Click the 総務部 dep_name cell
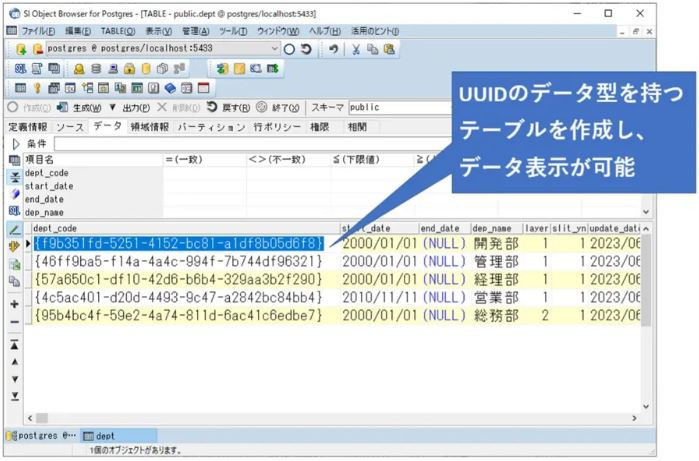The height and width of the screenshot is (461, 699). click(496, 316)
